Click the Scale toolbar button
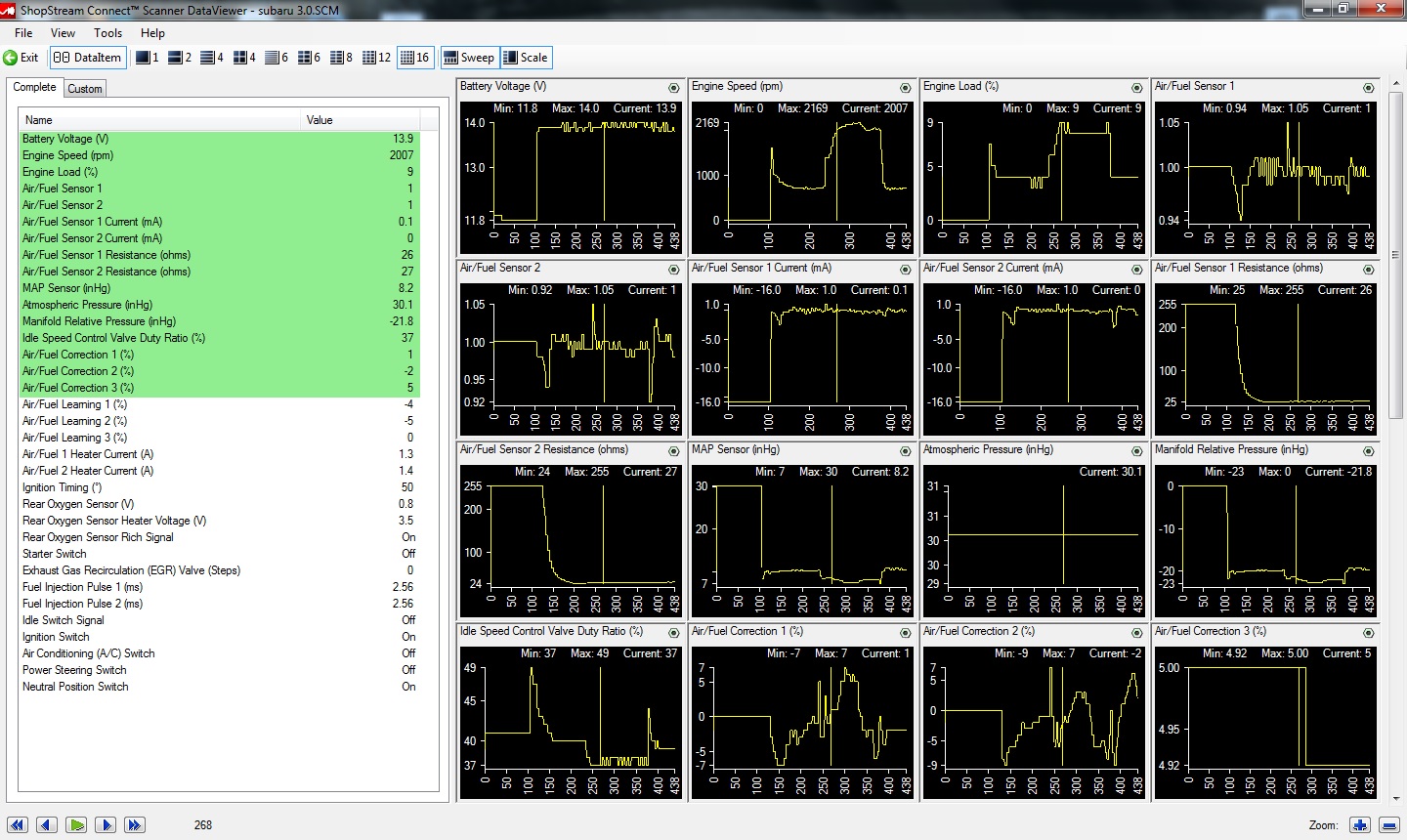1407x840 pixels. point(526,58)
